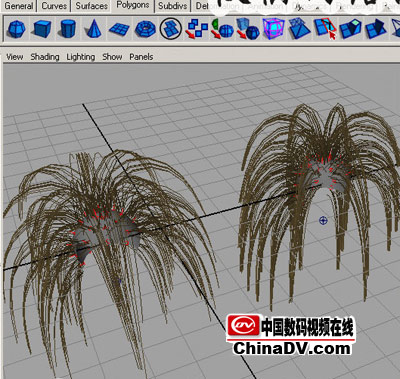Viewport: 400px width, 379px height.
Task: Switch to the Surfaces shelf tab
Action: (x=92, y=6)
